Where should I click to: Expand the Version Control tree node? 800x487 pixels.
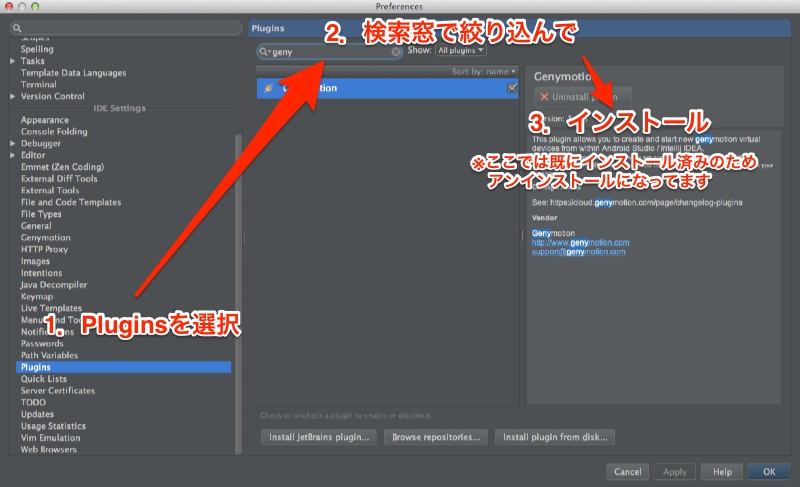click(x=13, y=96)
